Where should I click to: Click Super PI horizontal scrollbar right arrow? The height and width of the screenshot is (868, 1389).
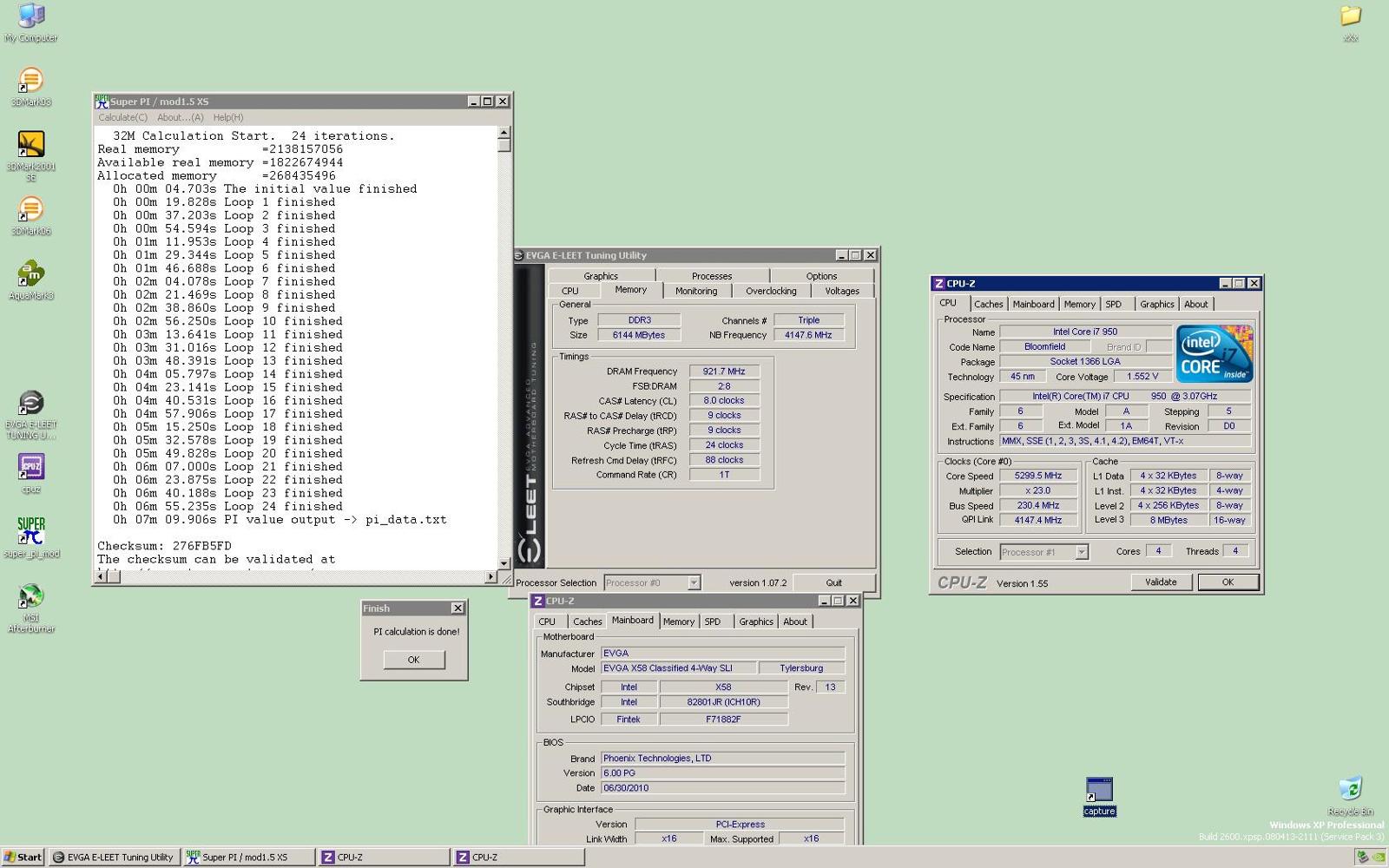(490, 576)
